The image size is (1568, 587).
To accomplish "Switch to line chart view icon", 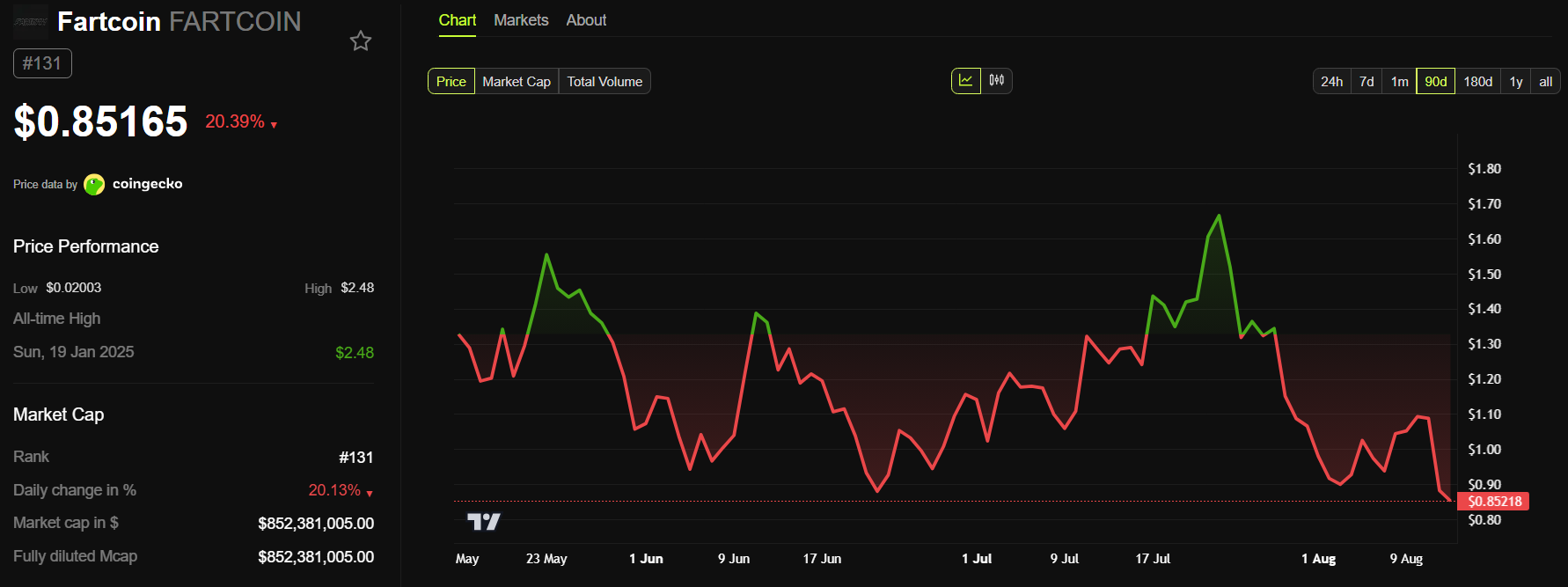I will point(966,81).
